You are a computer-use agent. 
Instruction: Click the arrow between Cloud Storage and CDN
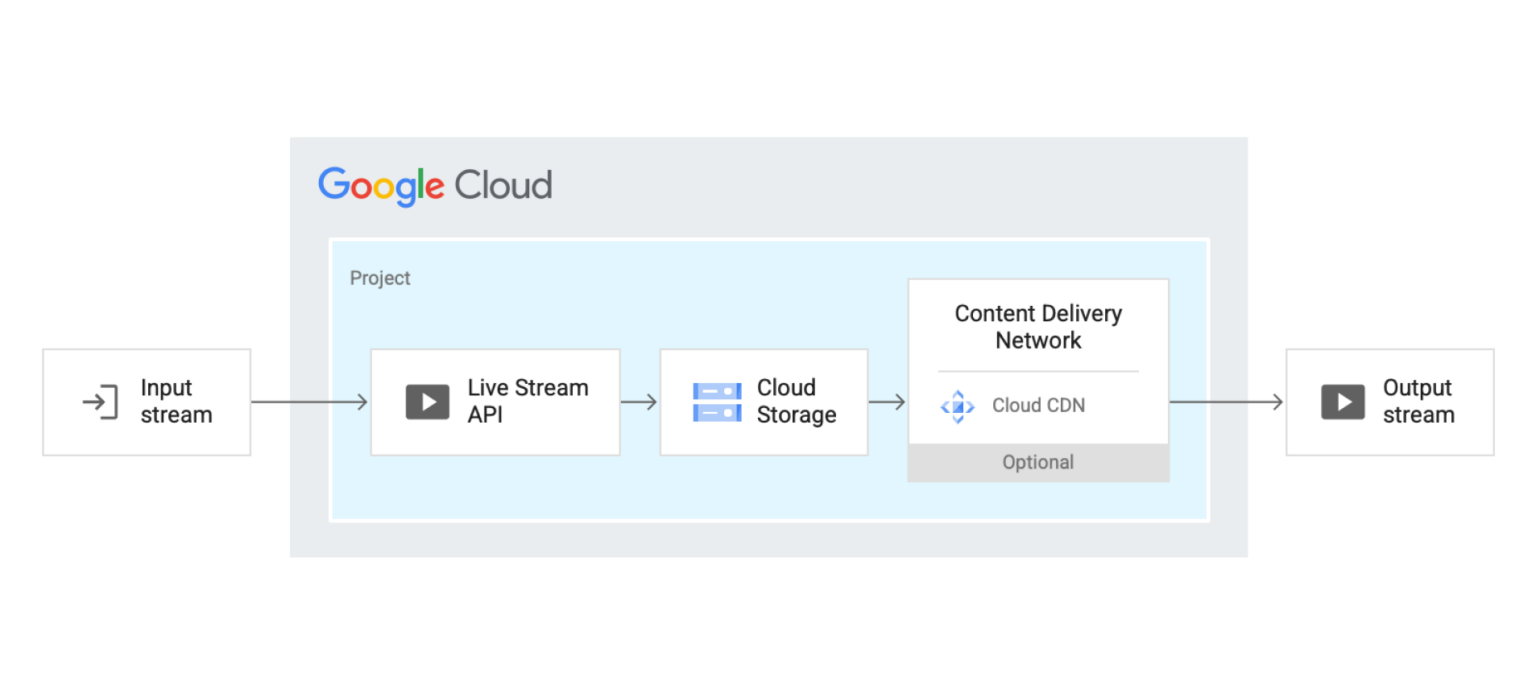pyautogui.click(x=888, y=401)
